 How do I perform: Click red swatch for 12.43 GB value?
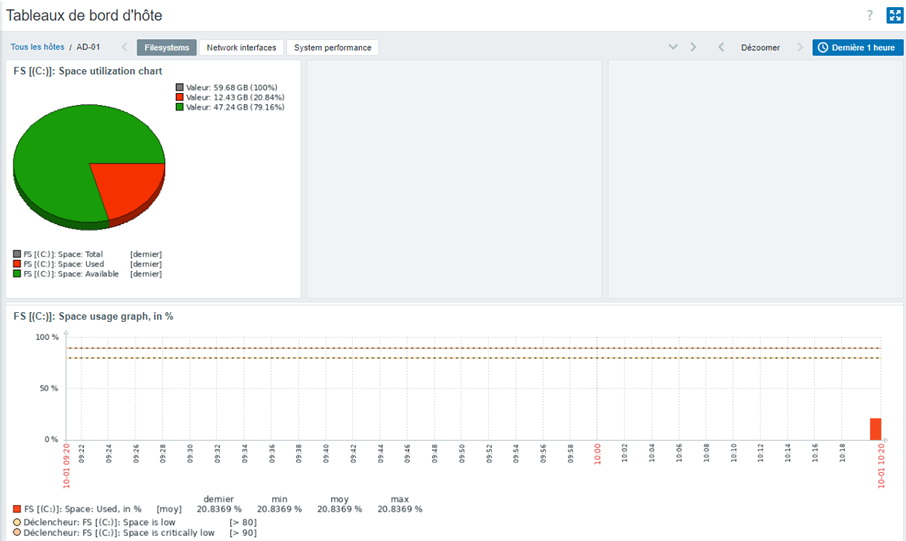180,97
